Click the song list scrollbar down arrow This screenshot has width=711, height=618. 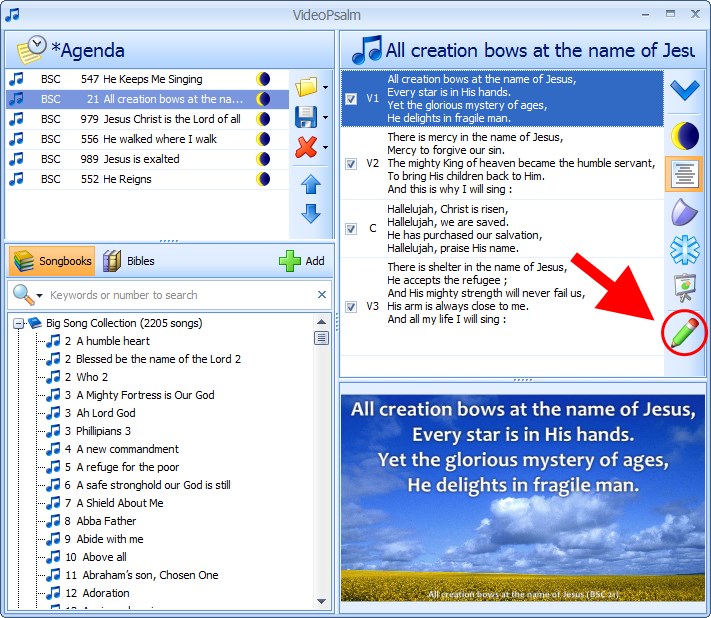321,601
